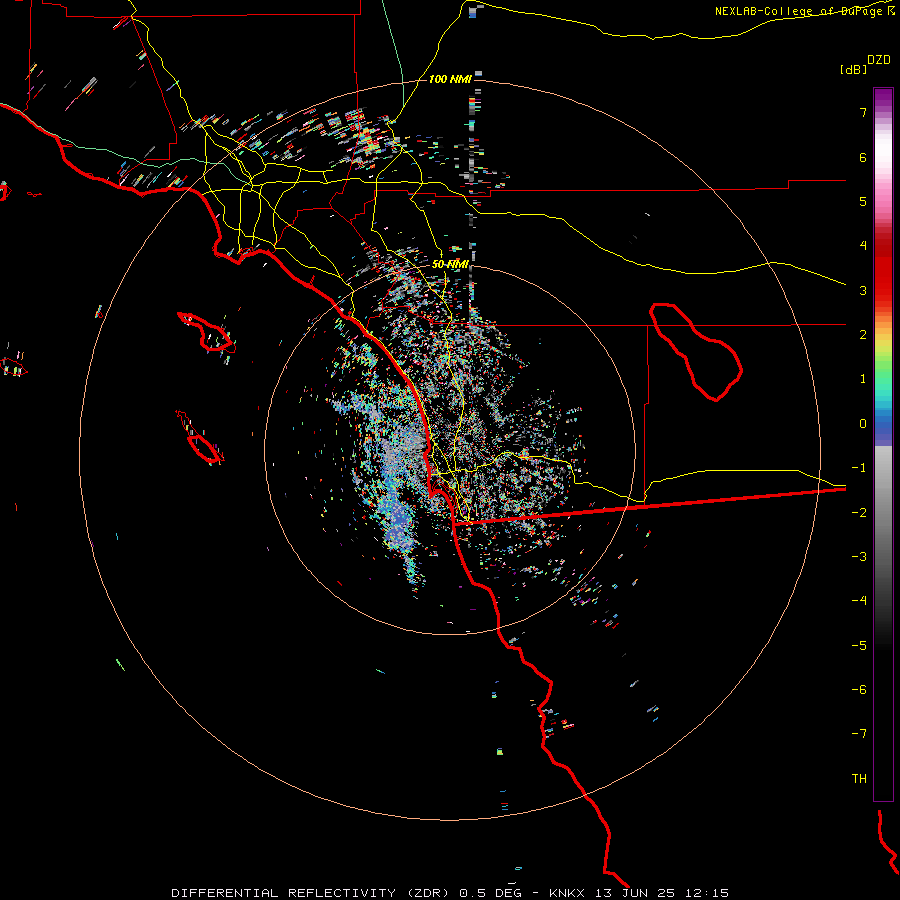Screen dimensions: 900x900
Task: Click the -6 value on the color scale
Action: (859, 690)
